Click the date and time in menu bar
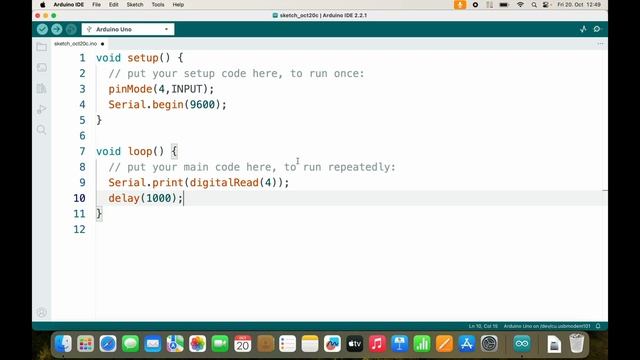The height and width of the screenshot is (360, 640). 579,5
